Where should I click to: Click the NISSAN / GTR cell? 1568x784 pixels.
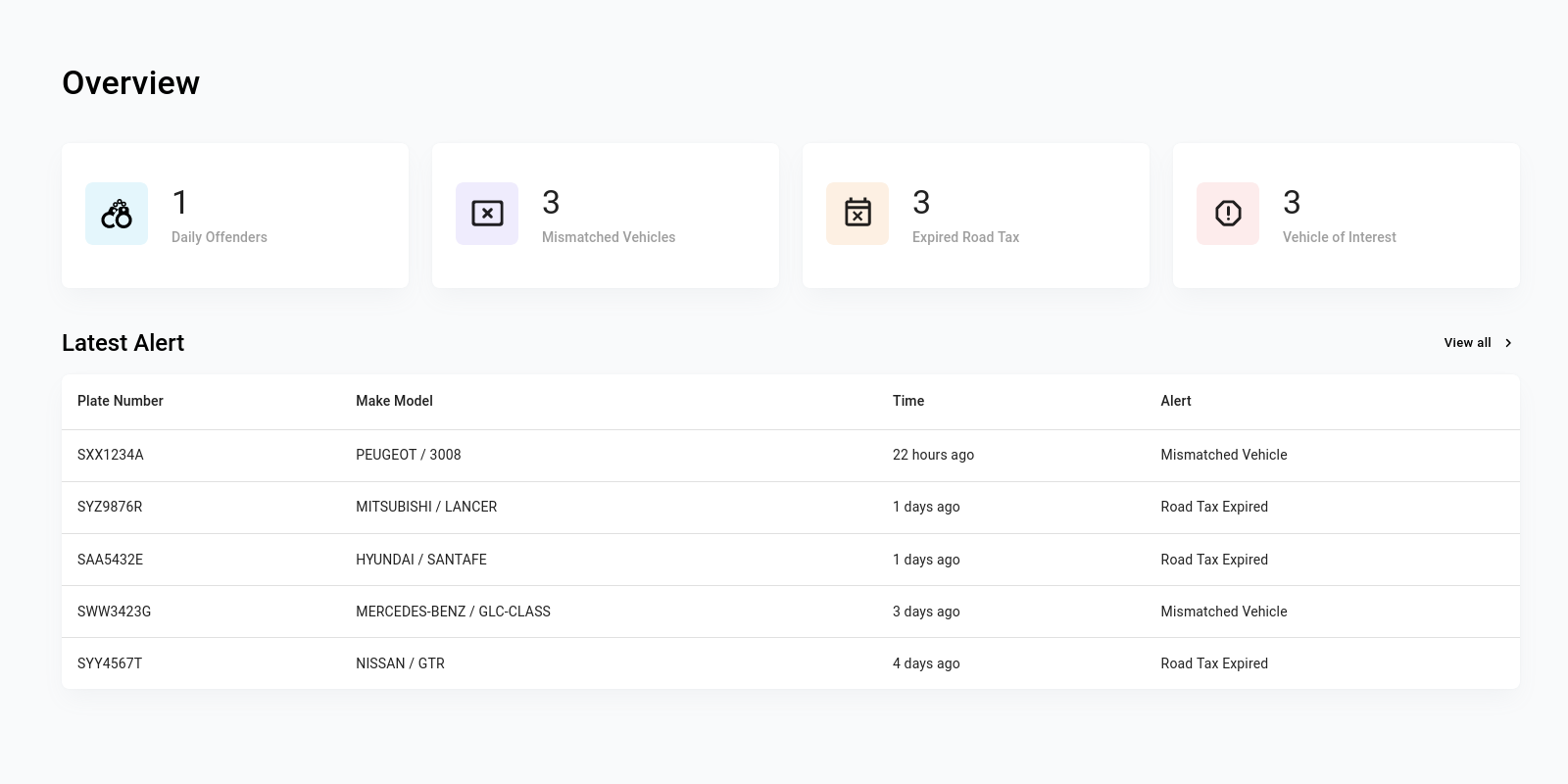click(x=400, y=663)
